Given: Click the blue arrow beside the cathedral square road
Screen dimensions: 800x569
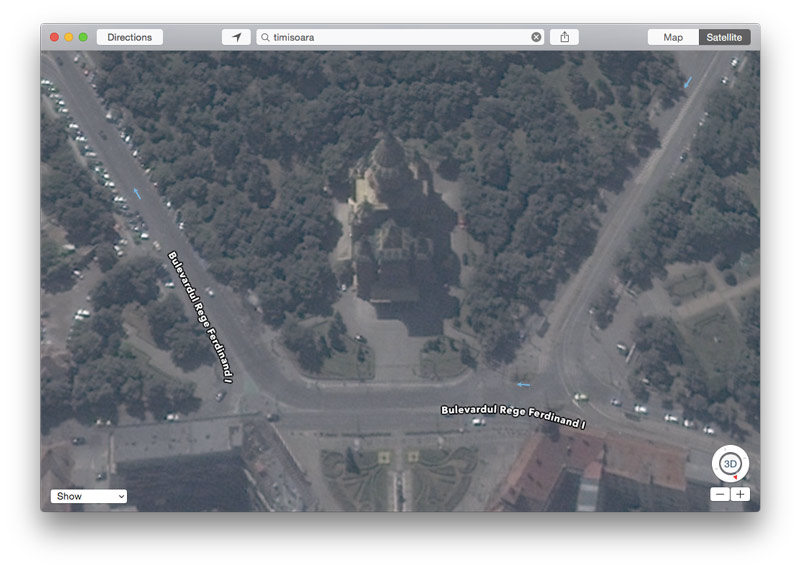Looking at the screenshot, I should (x=522, y=384).
